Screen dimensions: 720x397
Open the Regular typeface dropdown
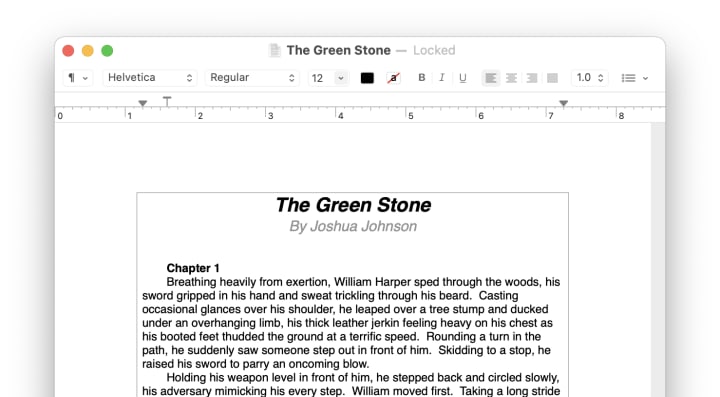click(252, 78)
